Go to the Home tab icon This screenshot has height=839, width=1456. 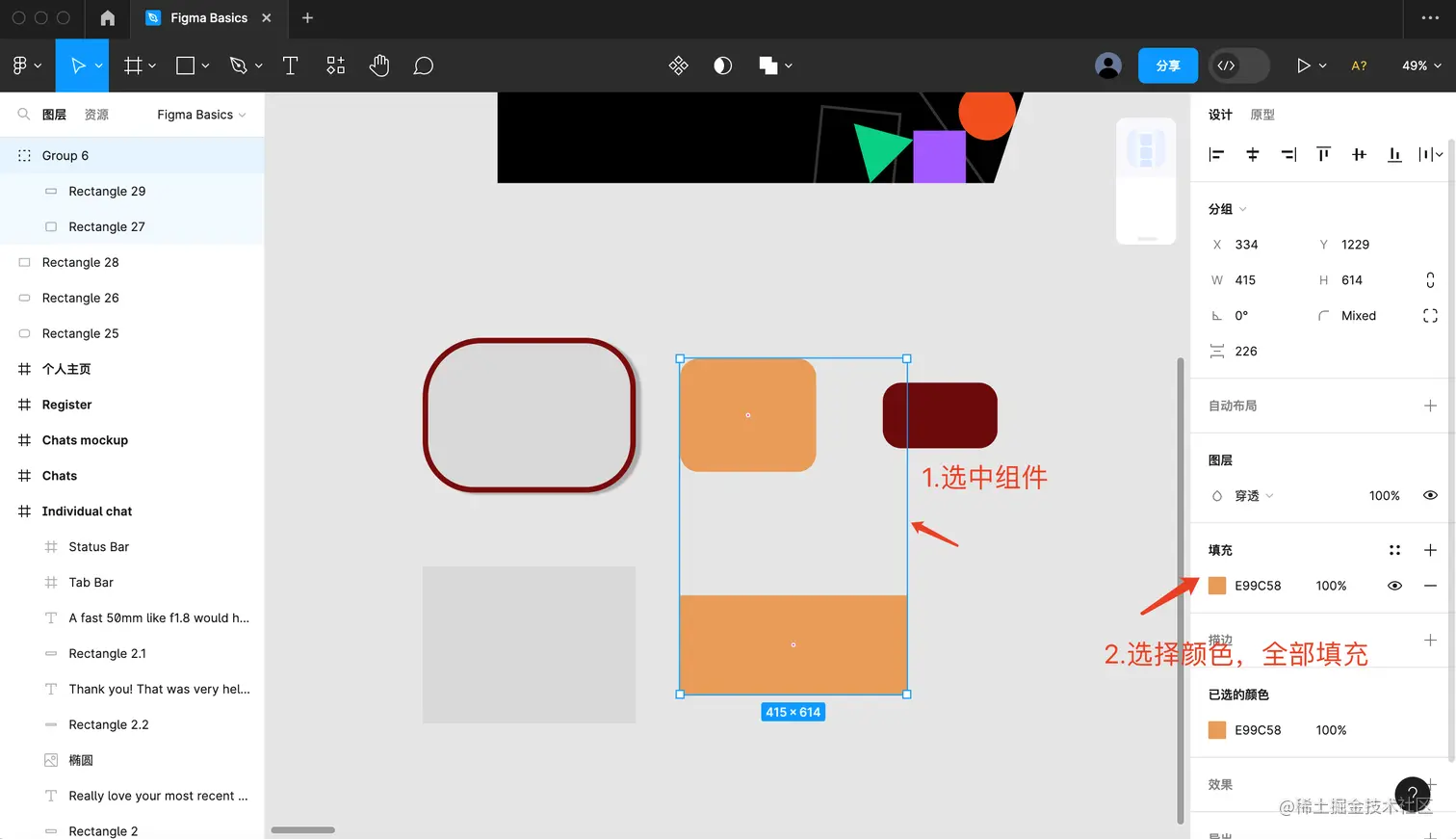pyautogui.click(x=108, y=18)
